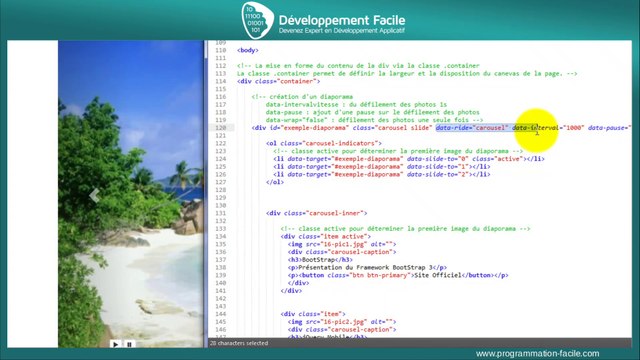
Task: Click the comment line 'data-wrap="false"'
Action: click(374, 120)
